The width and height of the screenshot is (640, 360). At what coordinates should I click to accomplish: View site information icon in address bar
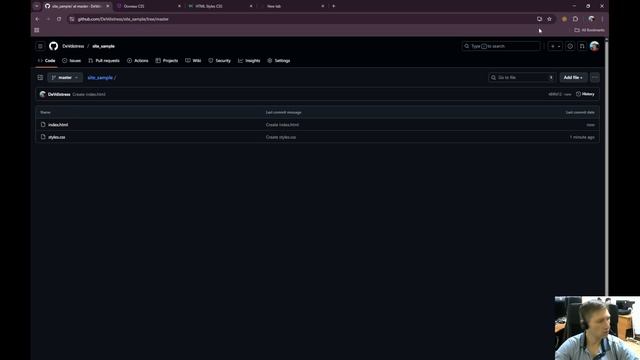(72, 19)
